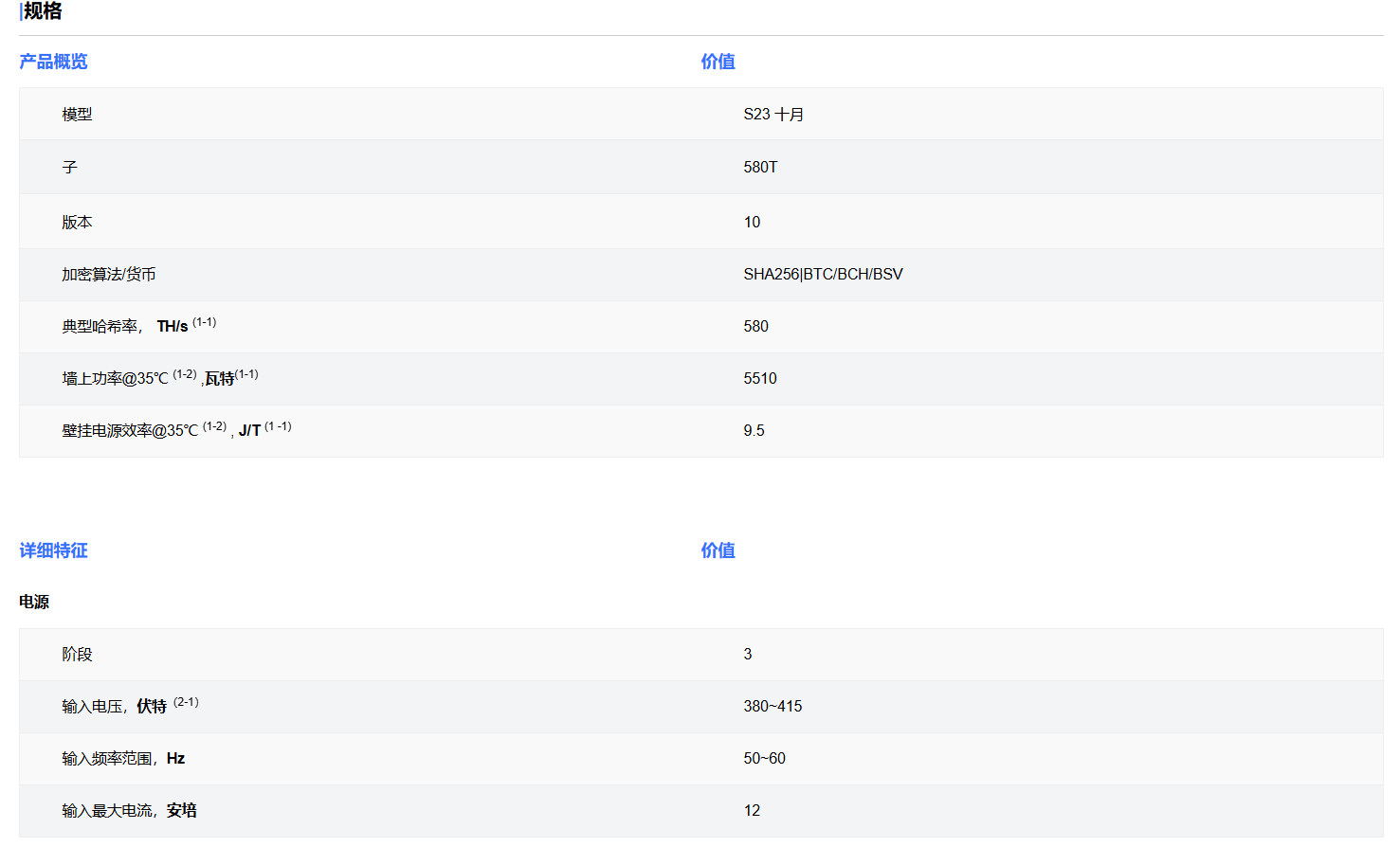The height and width of the screenshot is (847, 1400).
Task: Click the 产品概览 blue header
Action: [x=53, y=62]
